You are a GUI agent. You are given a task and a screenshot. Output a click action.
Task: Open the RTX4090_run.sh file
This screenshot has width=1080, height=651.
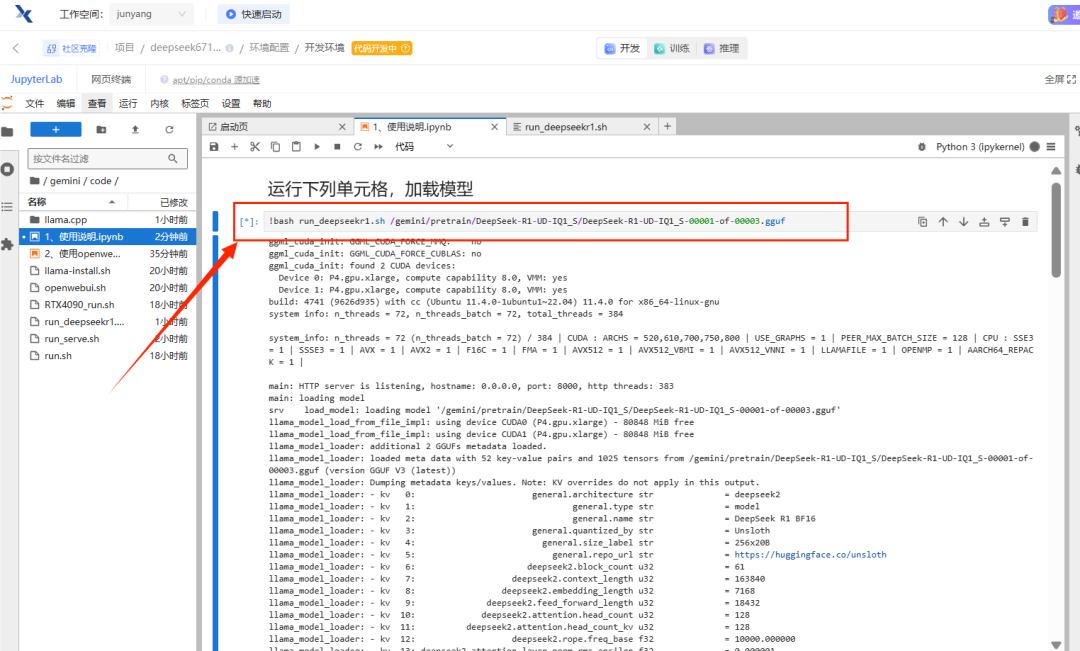(108, 304)
